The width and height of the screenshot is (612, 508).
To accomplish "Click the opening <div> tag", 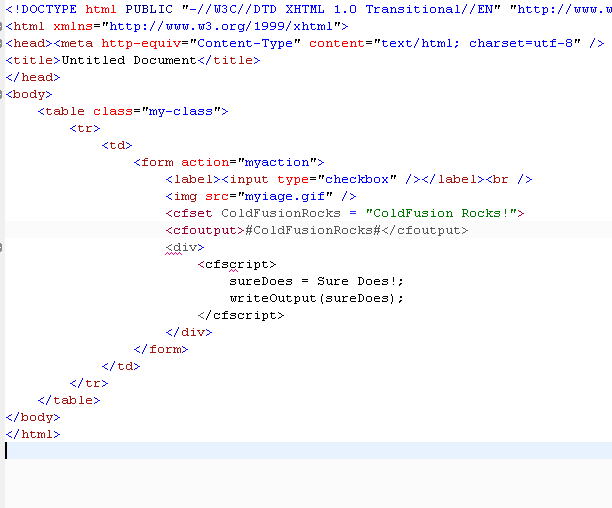I will click(185, 247).
